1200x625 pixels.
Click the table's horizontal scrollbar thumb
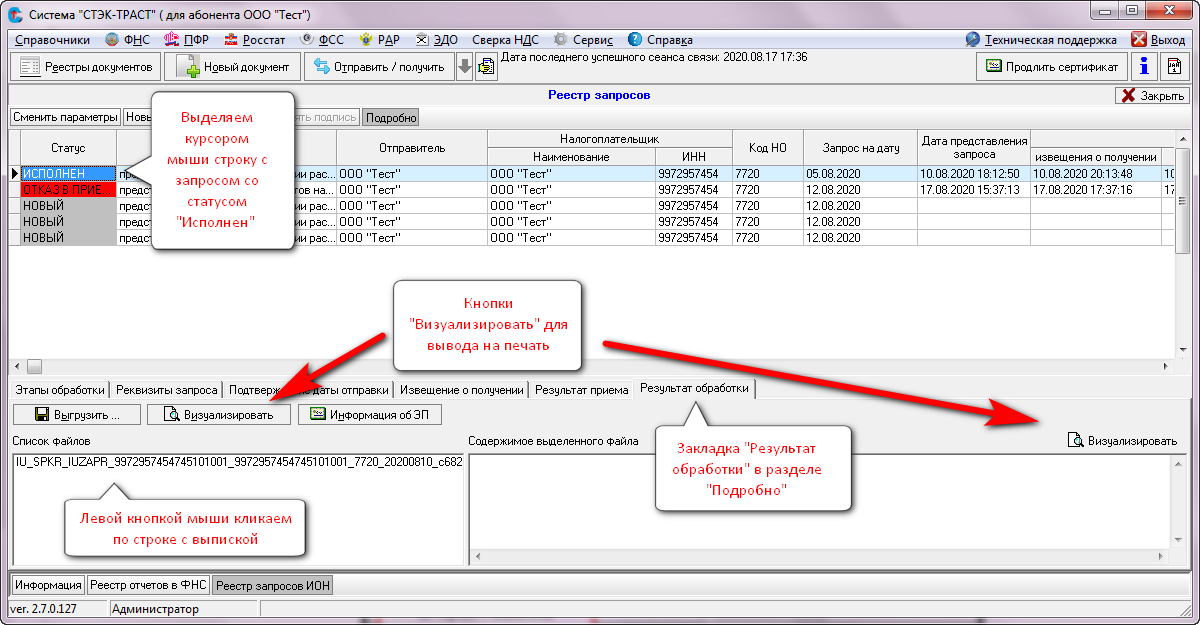[34, 366]
